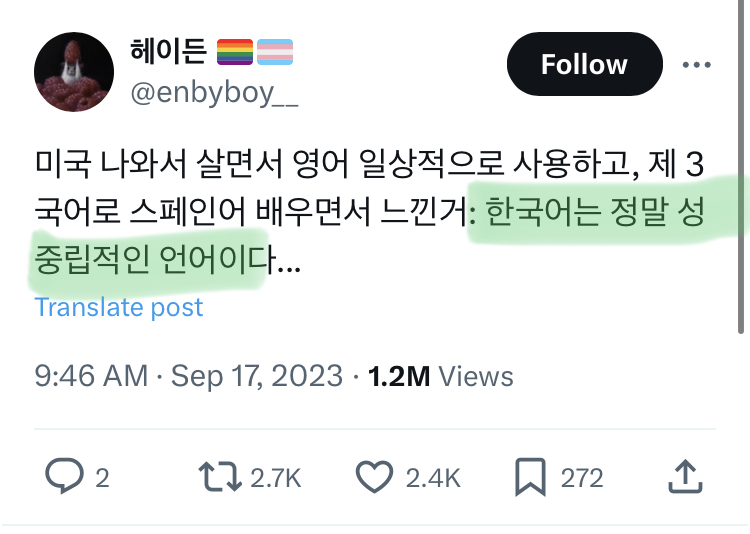
Task: Bookmark this post with the bookmark icon
Action: click(x=531, y=478)
